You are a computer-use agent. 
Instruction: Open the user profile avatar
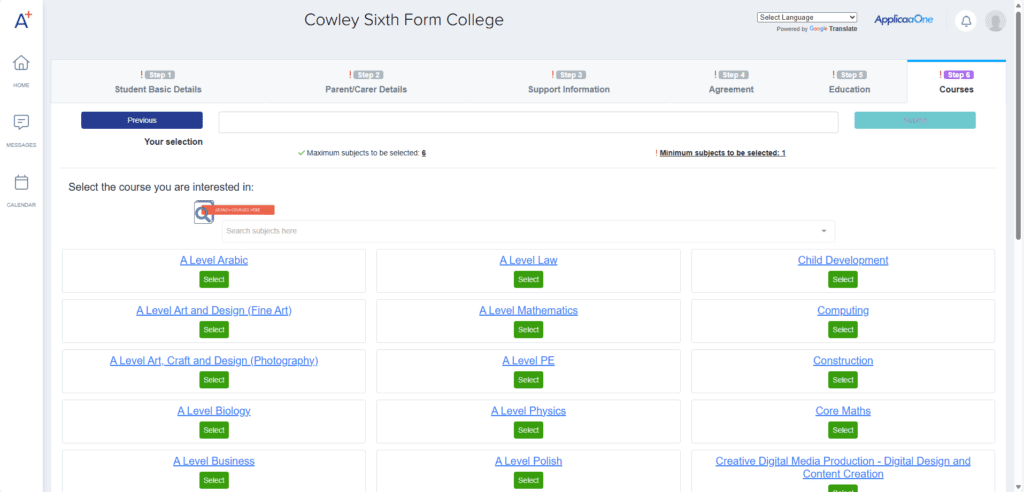click(x=994, y=21)
